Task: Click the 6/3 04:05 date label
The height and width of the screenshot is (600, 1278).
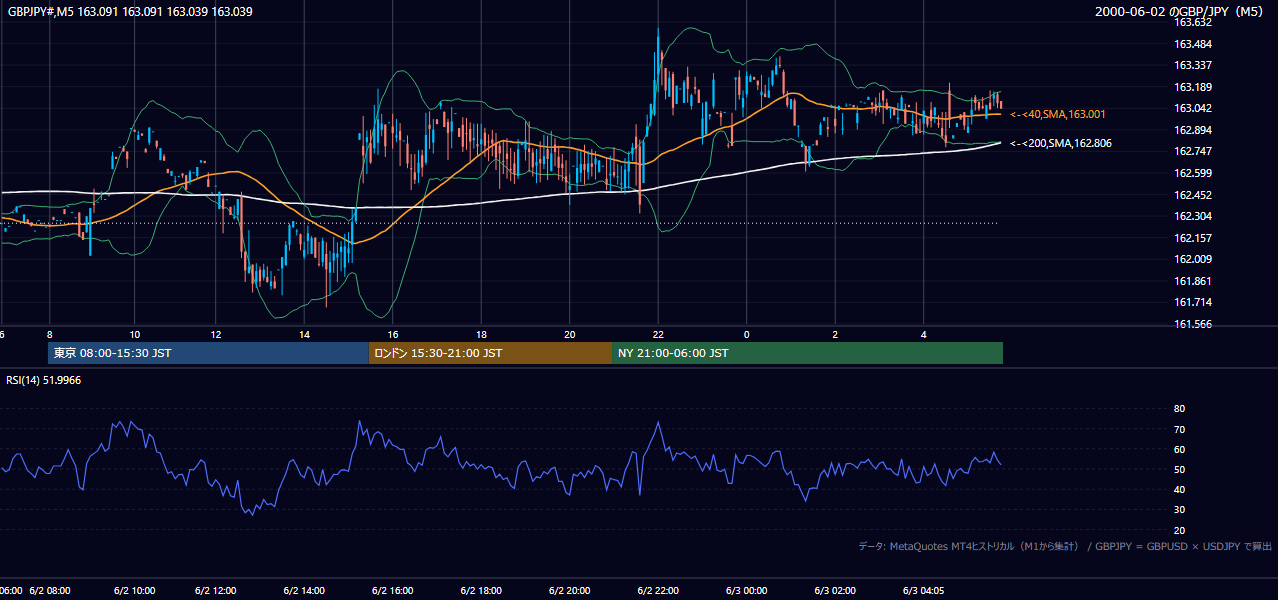Action: (x=924, y=591)
